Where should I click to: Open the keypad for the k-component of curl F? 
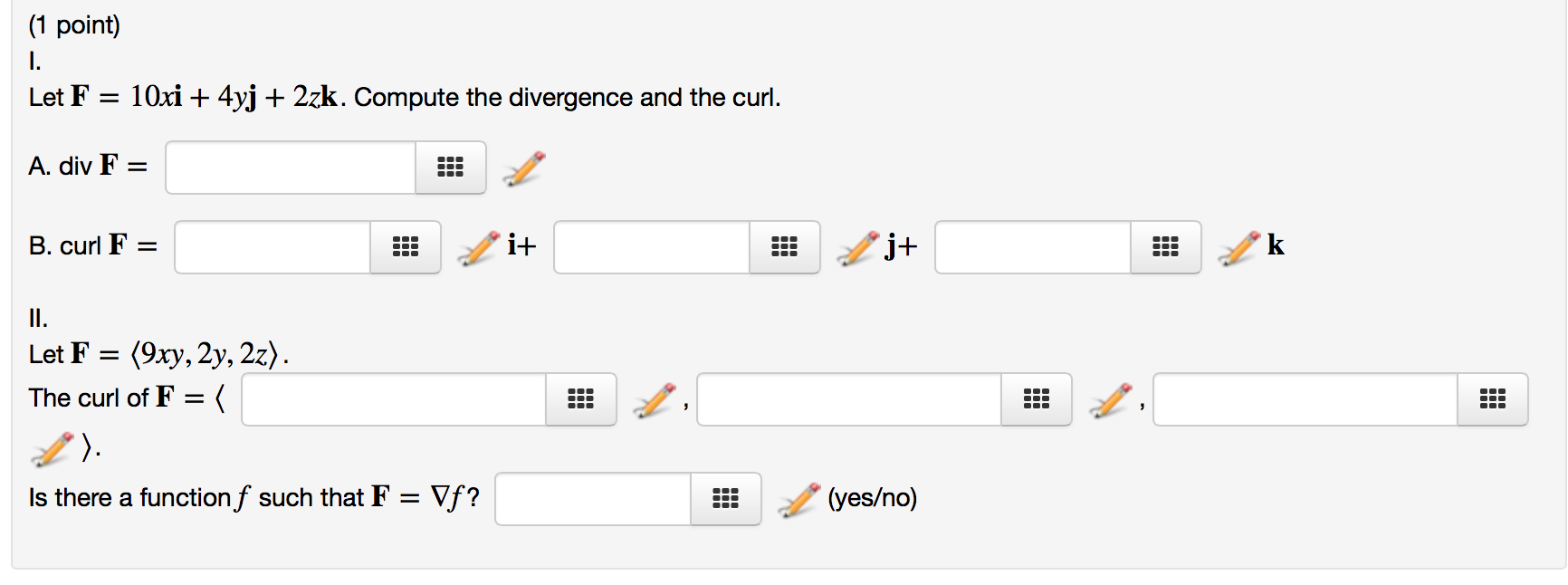1165,246
